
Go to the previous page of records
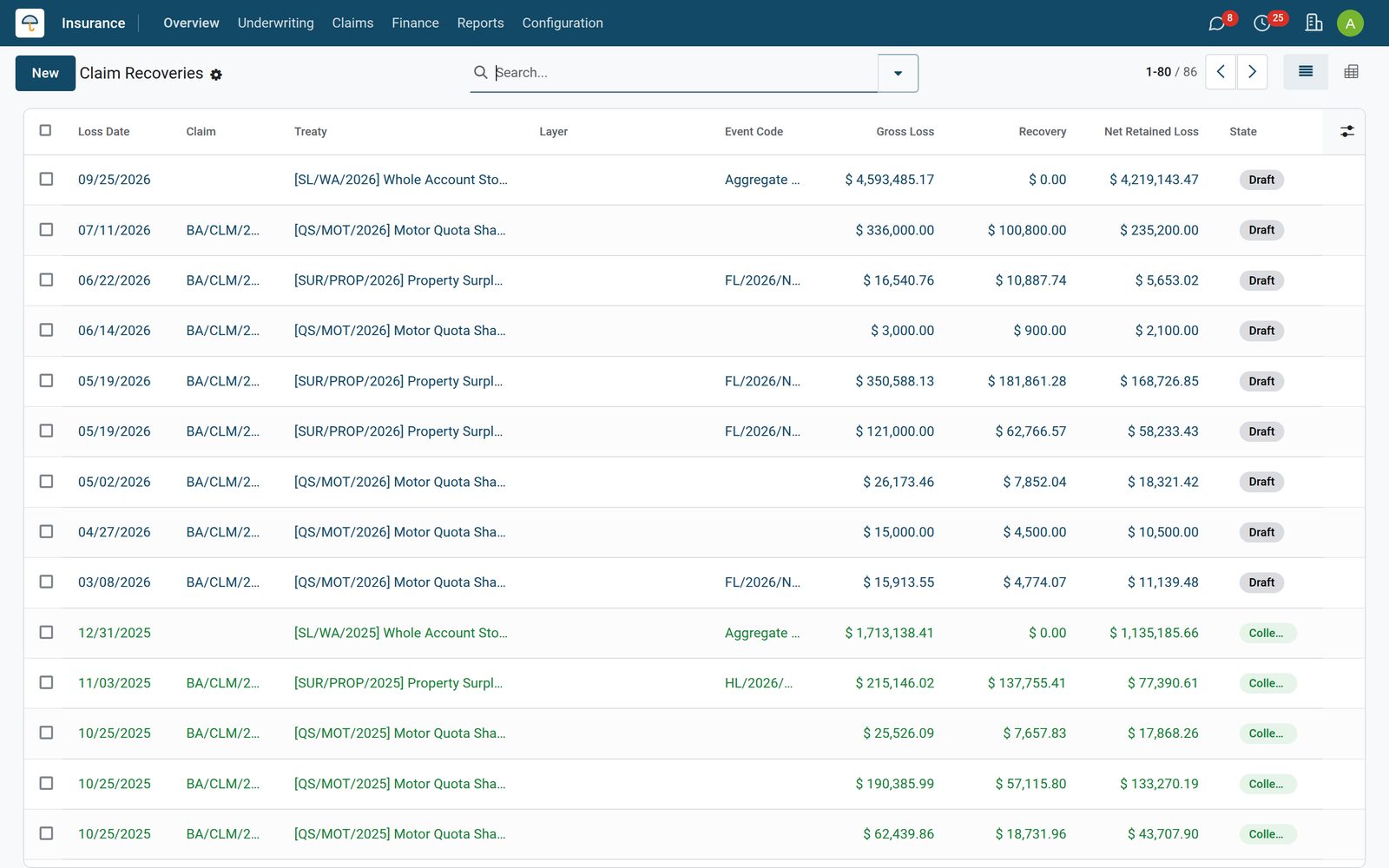(x=1221, y=72)
